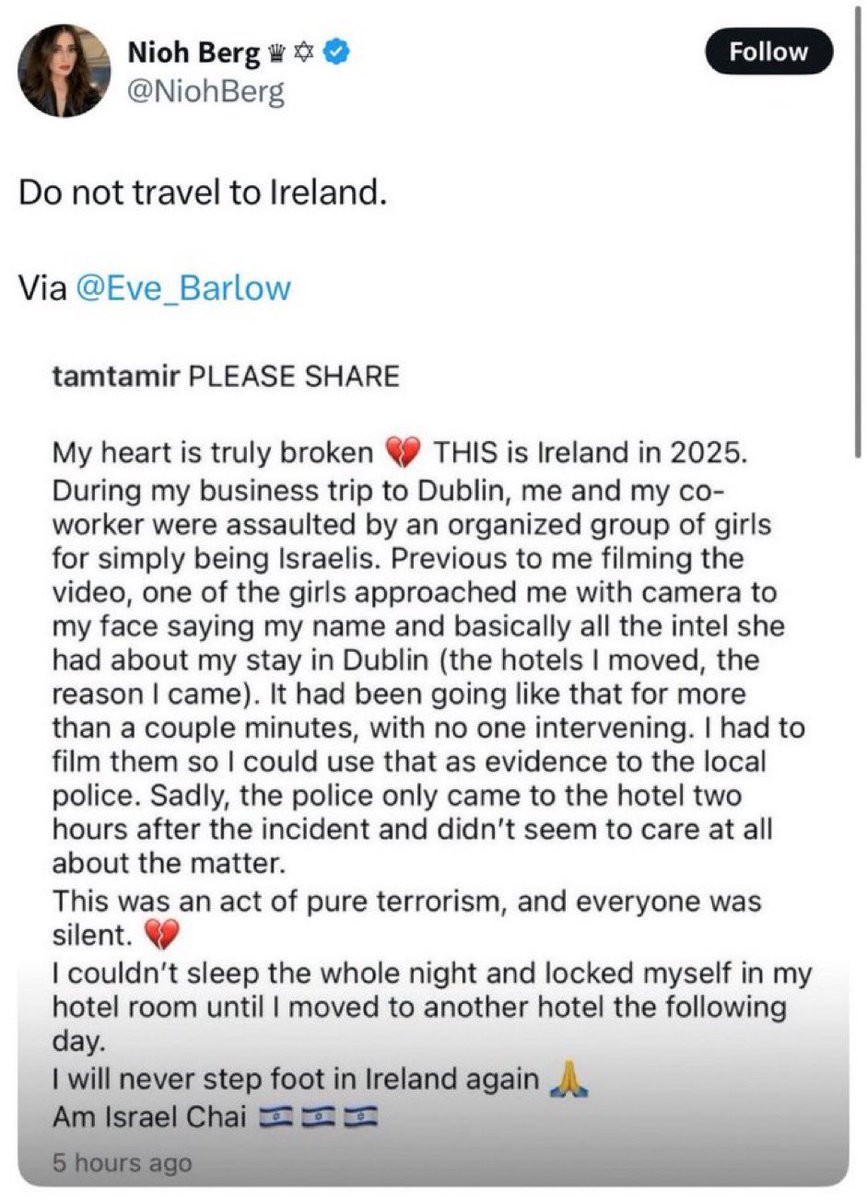Image resolution: width=867 pixels, height=1200 pixels.
Task: Open the @NiohBerg handle
Action: click(206, 92)
